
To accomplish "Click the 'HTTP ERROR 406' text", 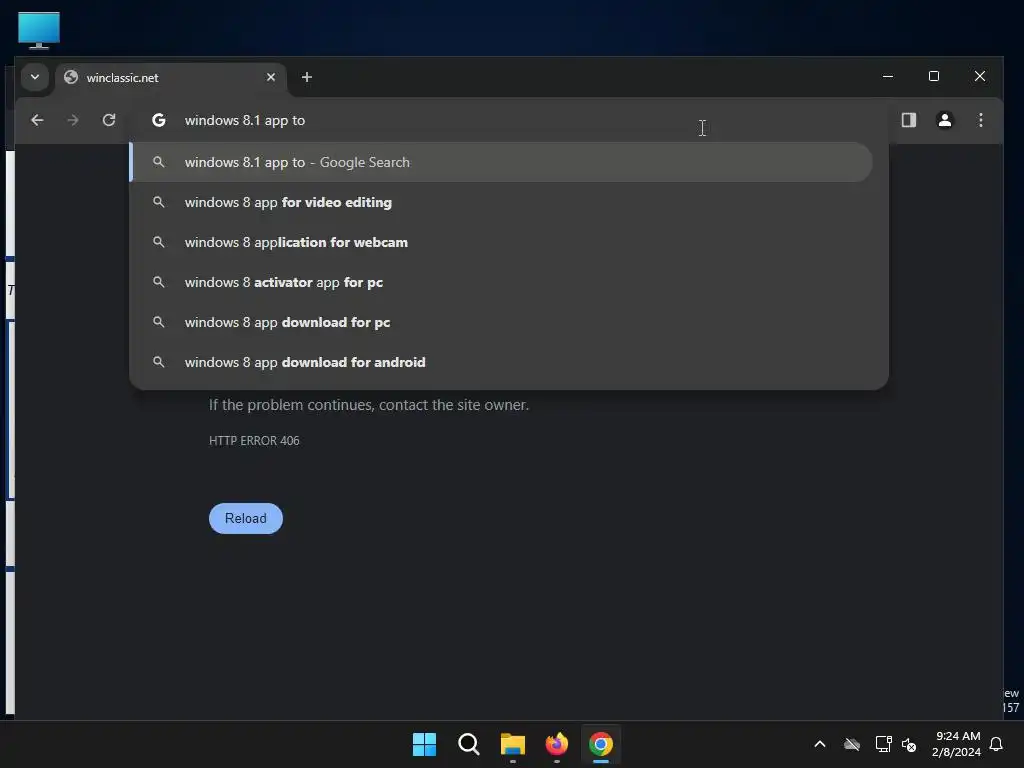I will [x=254, y=441].
